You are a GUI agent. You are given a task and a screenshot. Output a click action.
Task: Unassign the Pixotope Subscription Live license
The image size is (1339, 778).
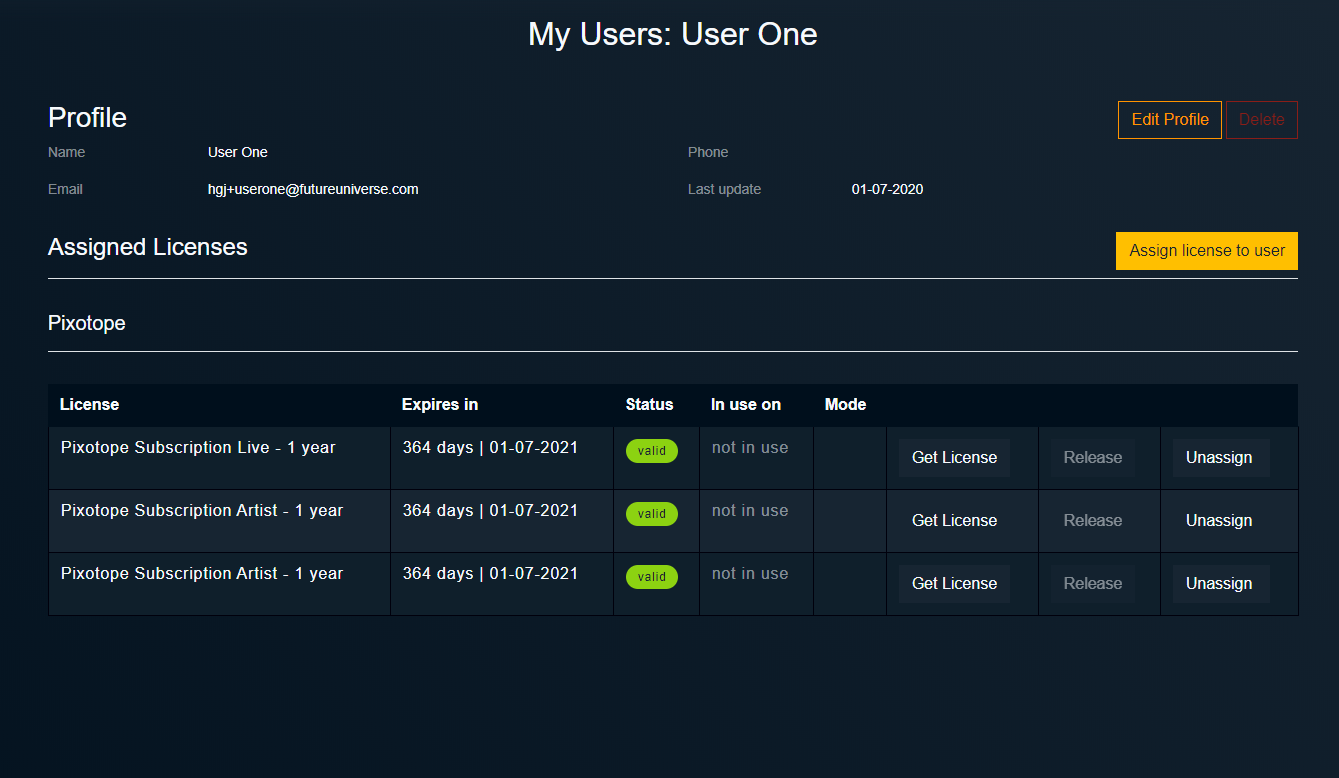(1219, 458)
